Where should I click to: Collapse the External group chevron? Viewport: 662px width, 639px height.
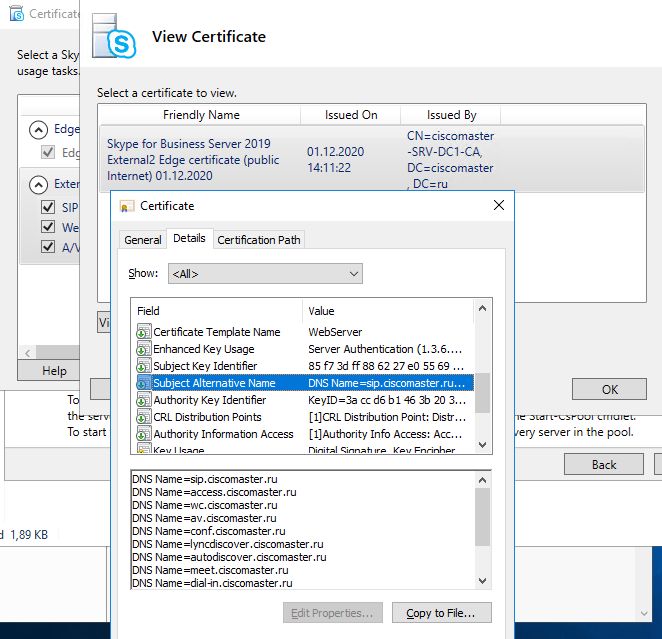pyautogui.click(x=38, y=184)
